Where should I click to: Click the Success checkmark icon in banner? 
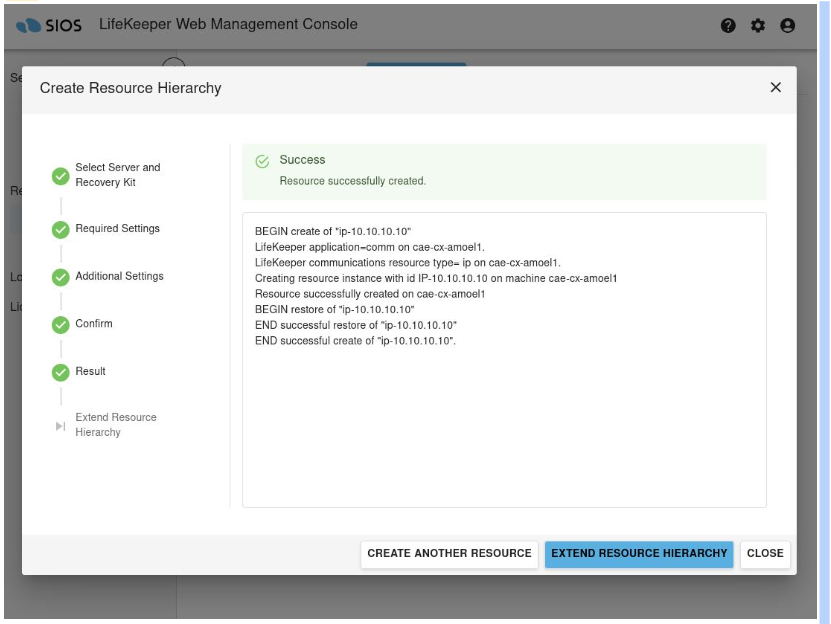click(262, 161)
